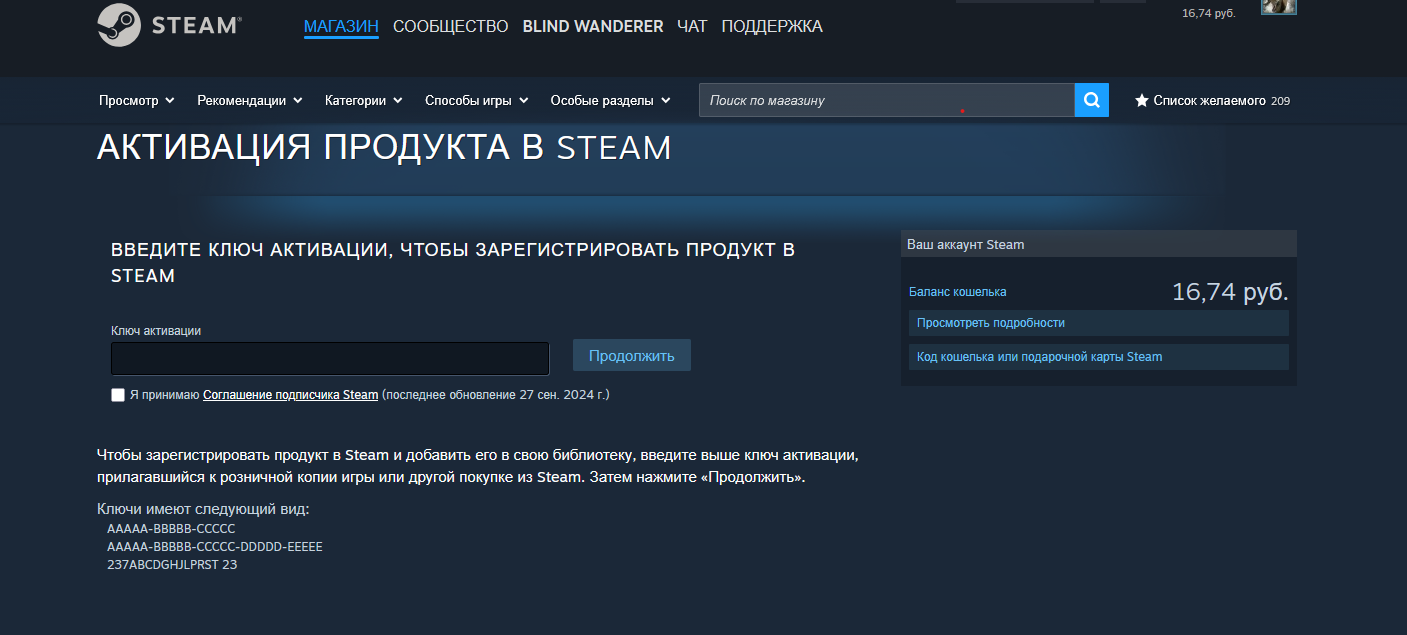This screenshot has width=1407, height=635.
Task: Open the Рекомендации dropdown menu
Action: [x=250, y=101]
